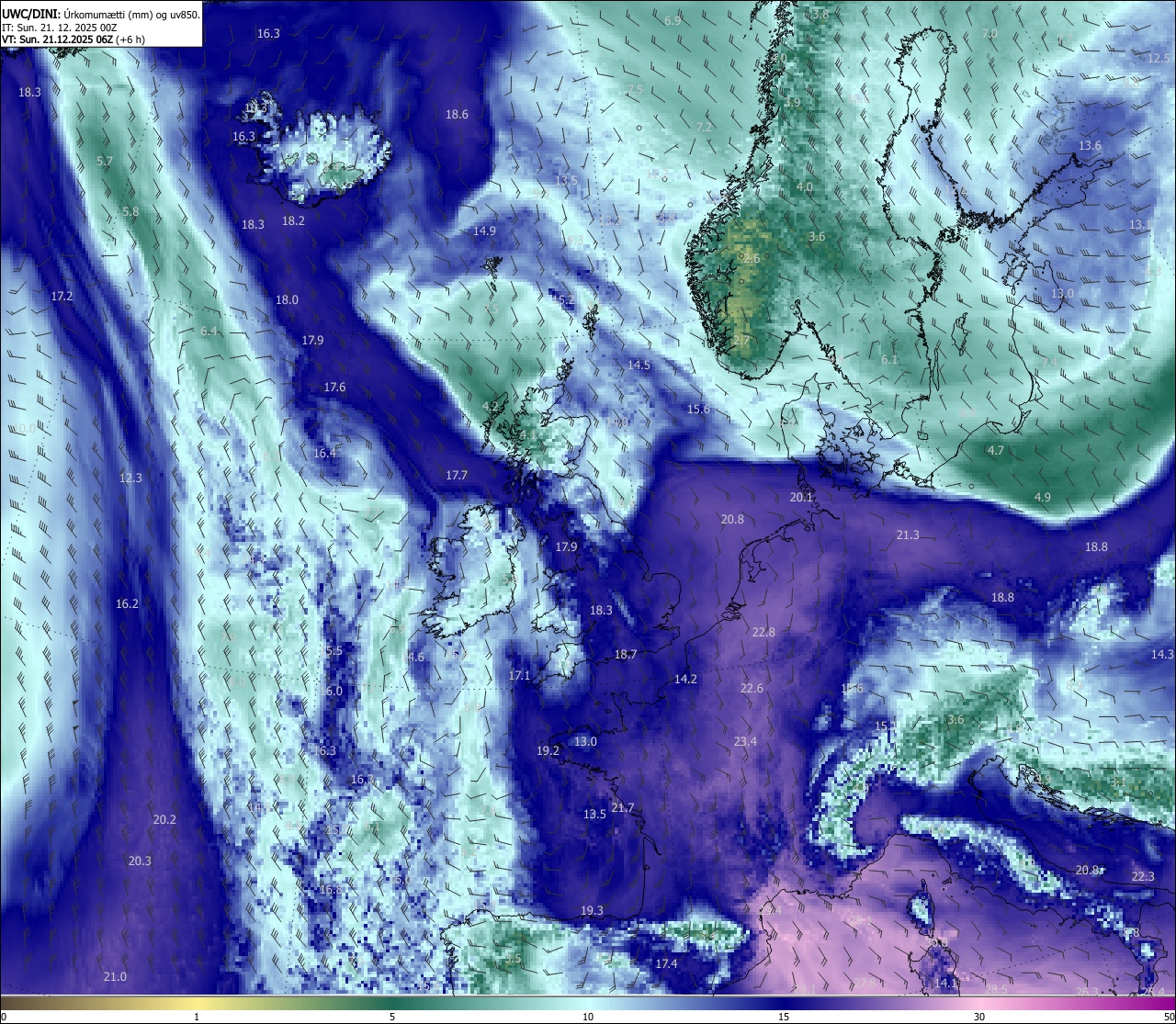Screen dimensions: 1176x1024
Task: Click the 14.9 value near the Faroe Islands
Action: [484, 231]
